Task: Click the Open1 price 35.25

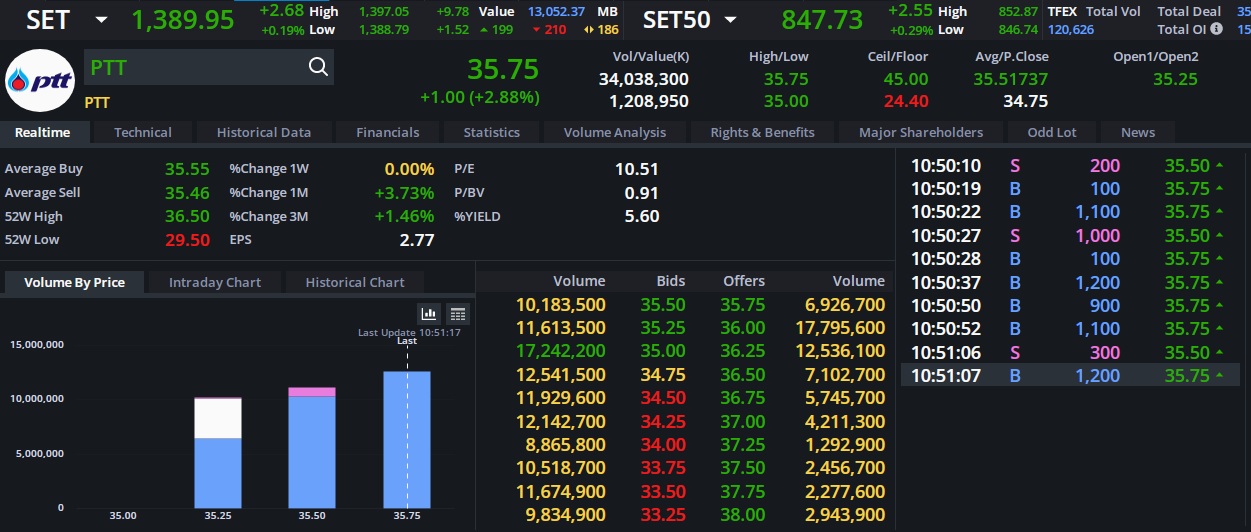Action: 1175,79
